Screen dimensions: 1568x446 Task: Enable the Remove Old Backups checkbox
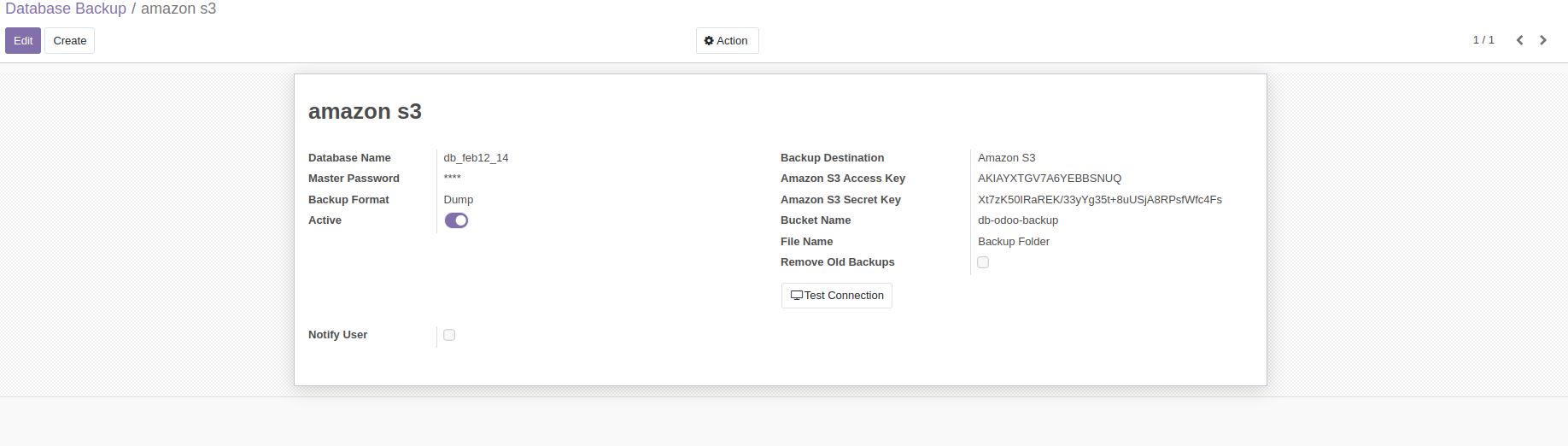[x=983, y=262]
